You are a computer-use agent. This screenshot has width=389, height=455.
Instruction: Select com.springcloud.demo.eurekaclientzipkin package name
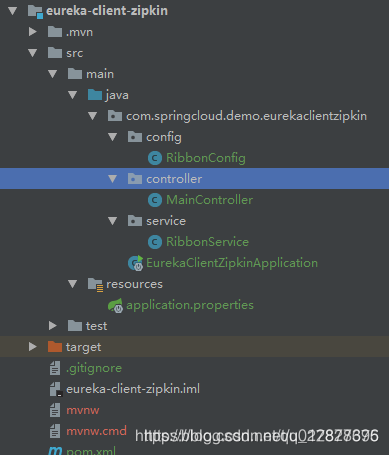[x=246, y=116]
